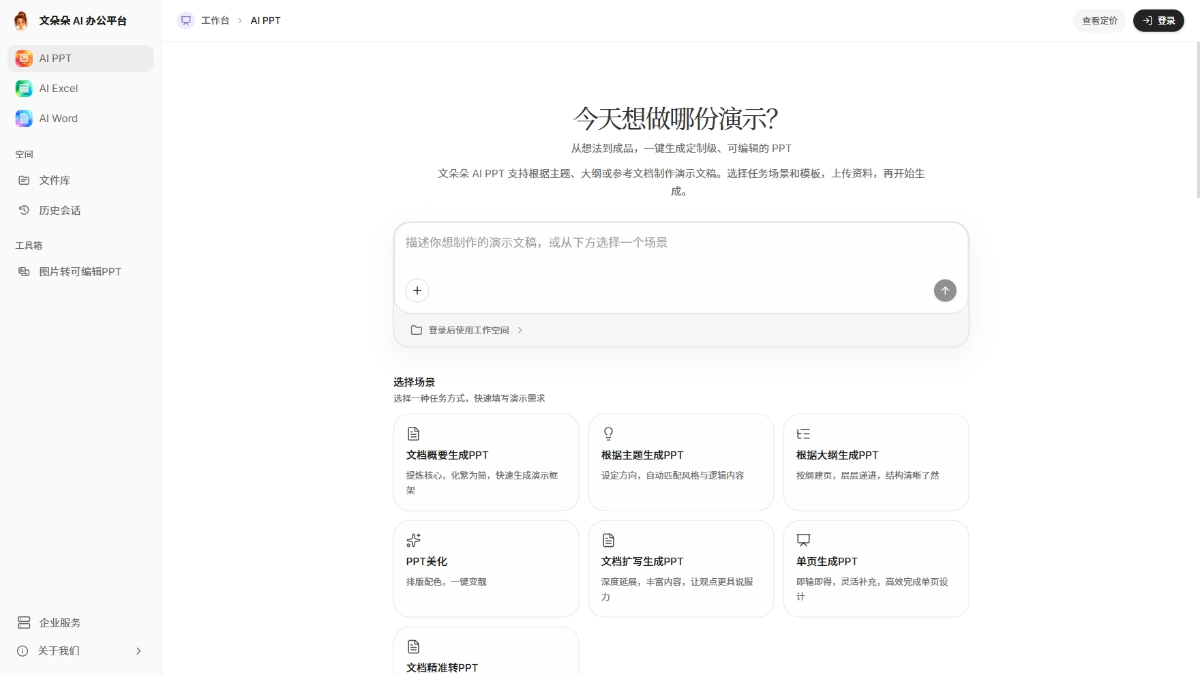
Task: Click the 查看定价 button
Action: click(1100, 20)
